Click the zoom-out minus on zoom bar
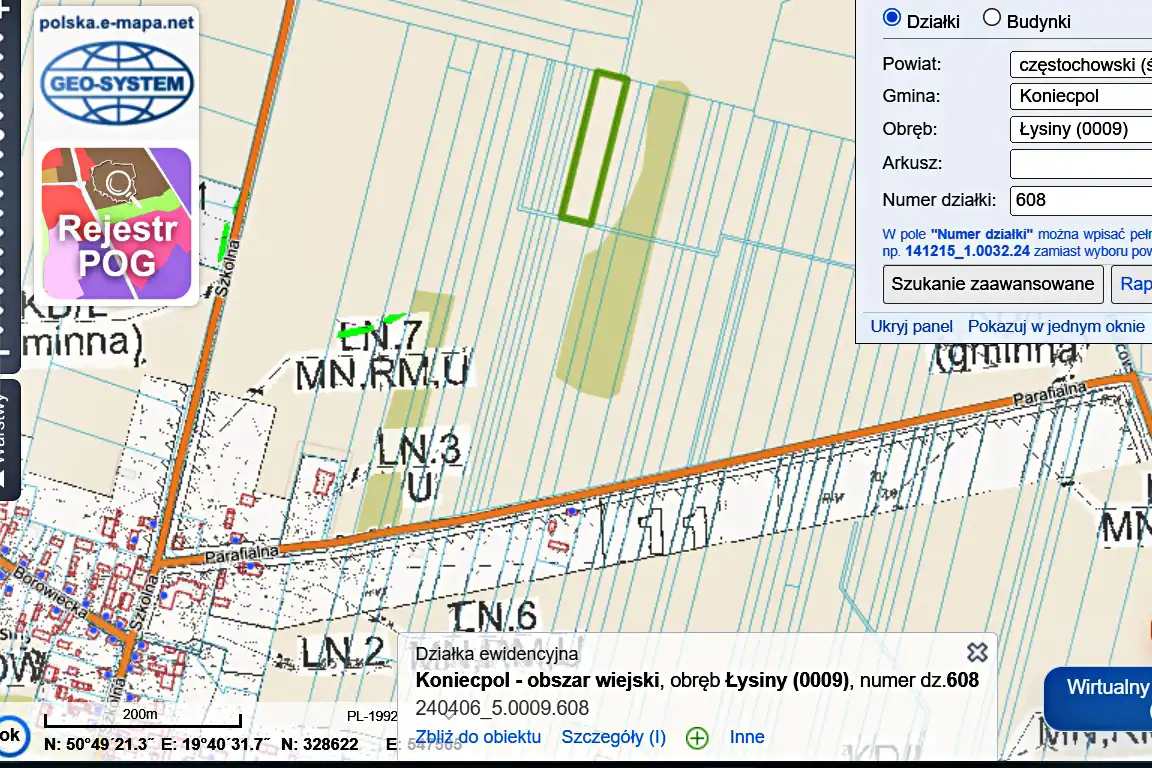 [x=5, y=352]
